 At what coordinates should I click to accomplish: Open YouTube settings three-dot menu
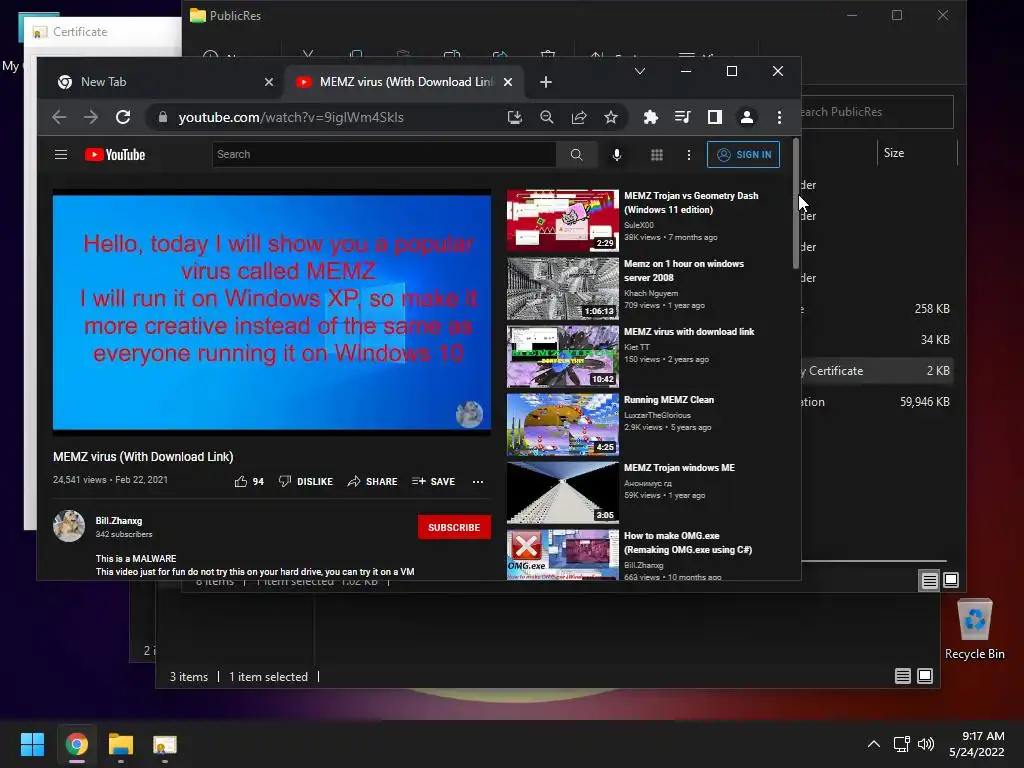pos(688,154)
